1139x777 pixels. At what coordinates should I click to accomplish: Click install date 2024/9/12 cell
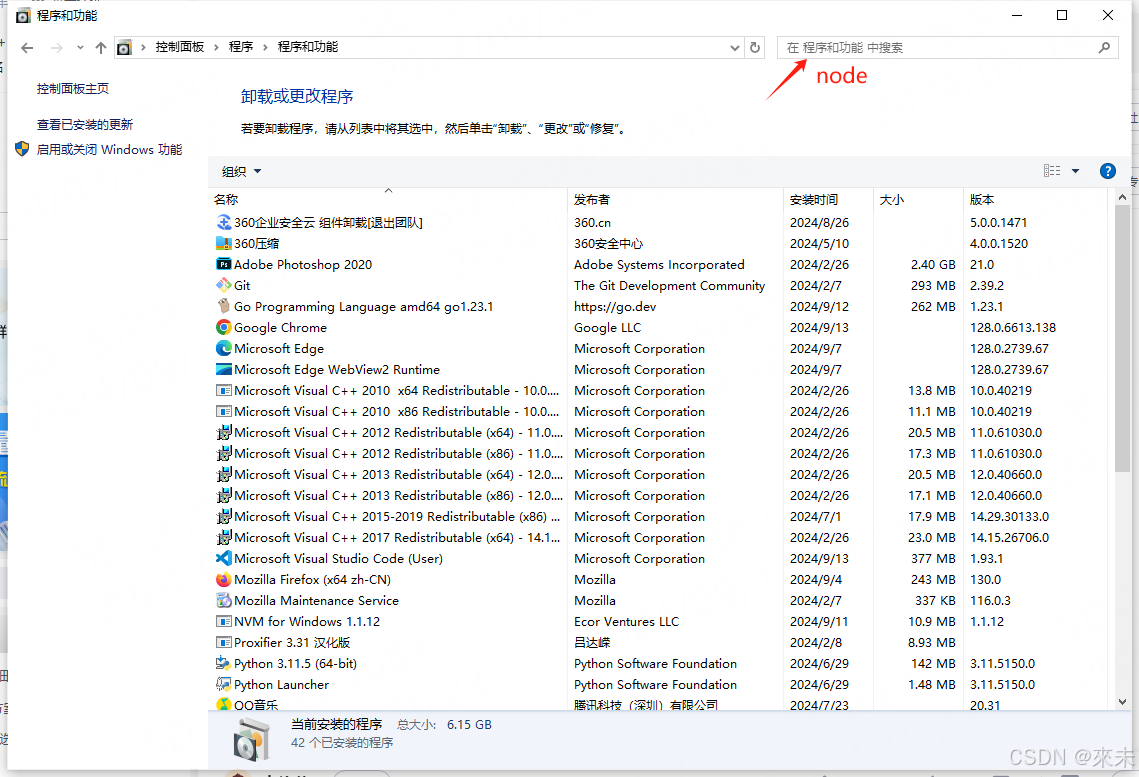[x=819, y=306]
